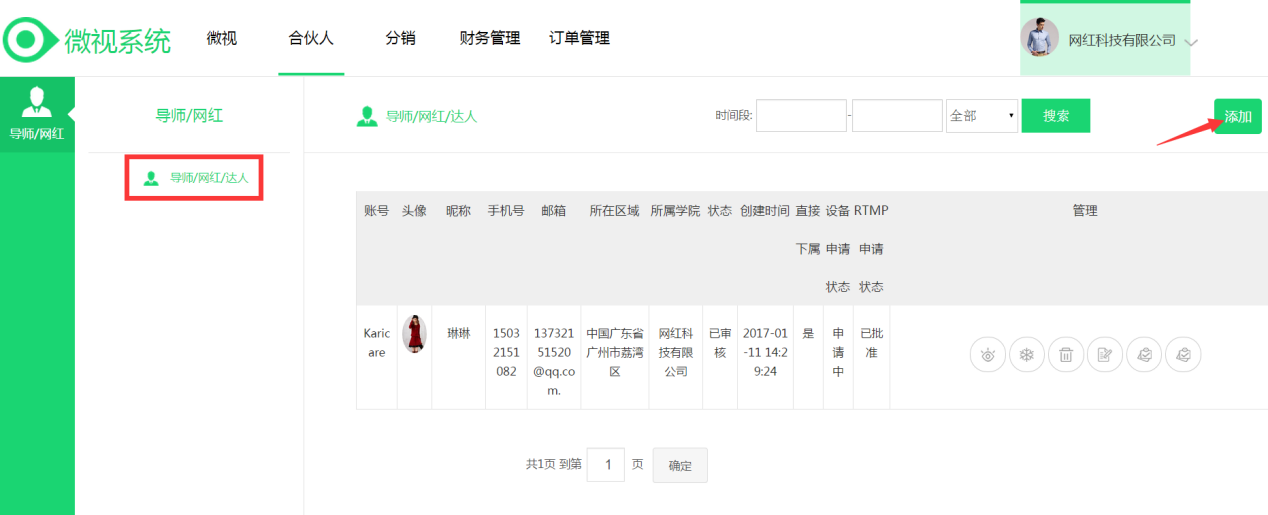Expand the 网红科技有限公司 account menu
This screenshot has height=515, width=1268.
(1190, 42)
